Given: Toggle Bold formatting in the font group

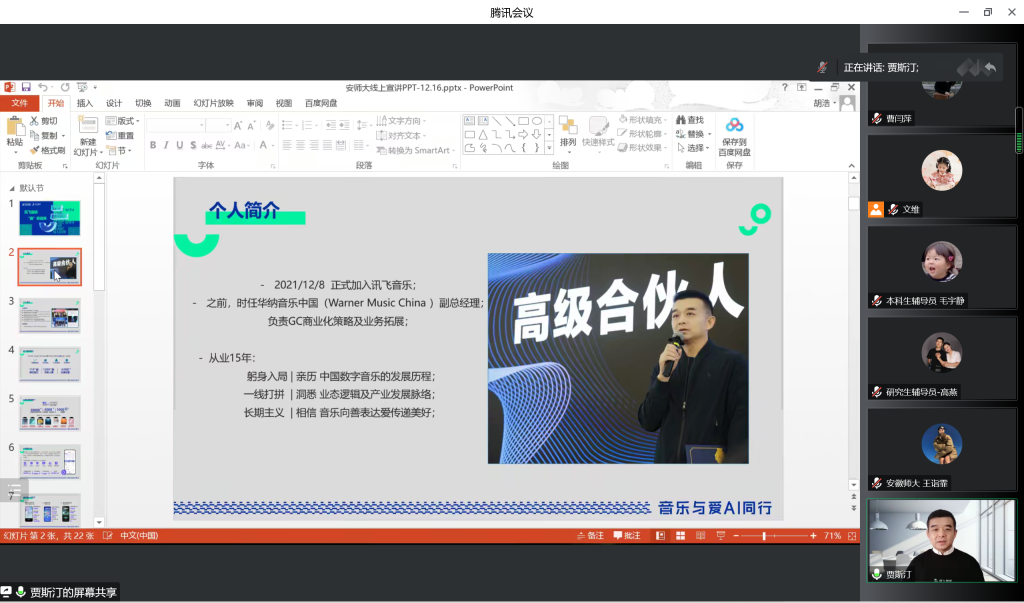Looking at the screenshot, I should click(x=153, y=145).
